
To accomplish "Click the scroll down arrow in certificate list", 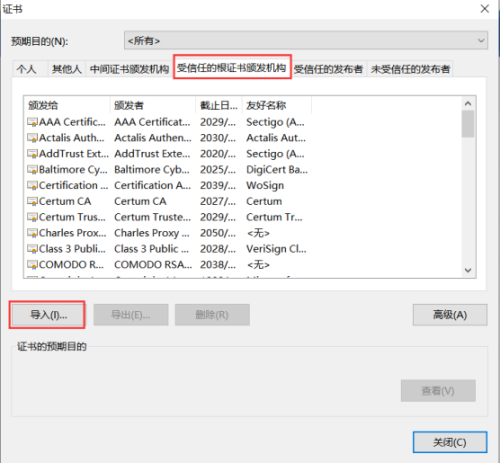I will click(468, 270).
